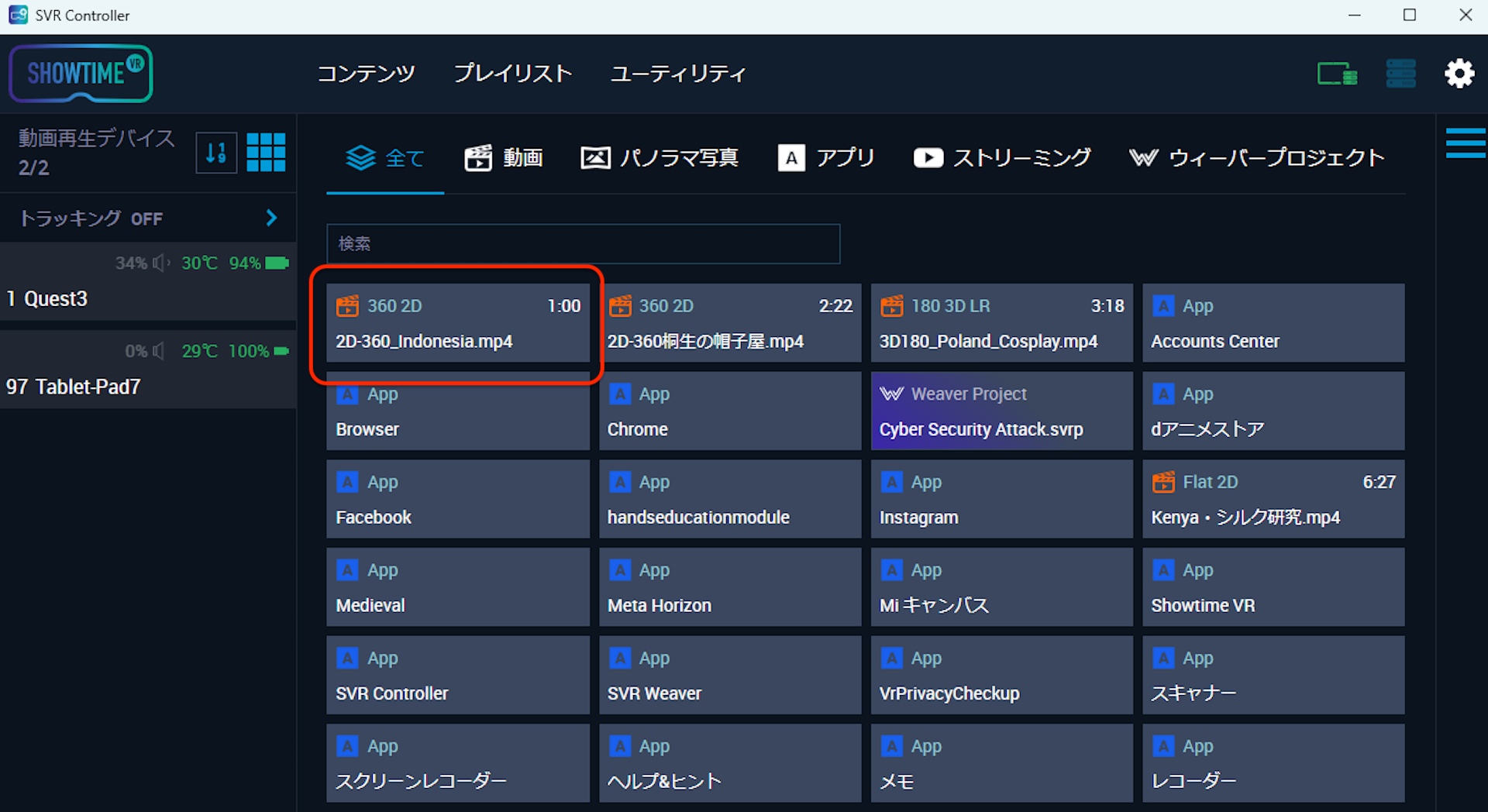
Task: Click Quest3 volume speaker icon
Action: pyautogui.click(x=161, y=263)
